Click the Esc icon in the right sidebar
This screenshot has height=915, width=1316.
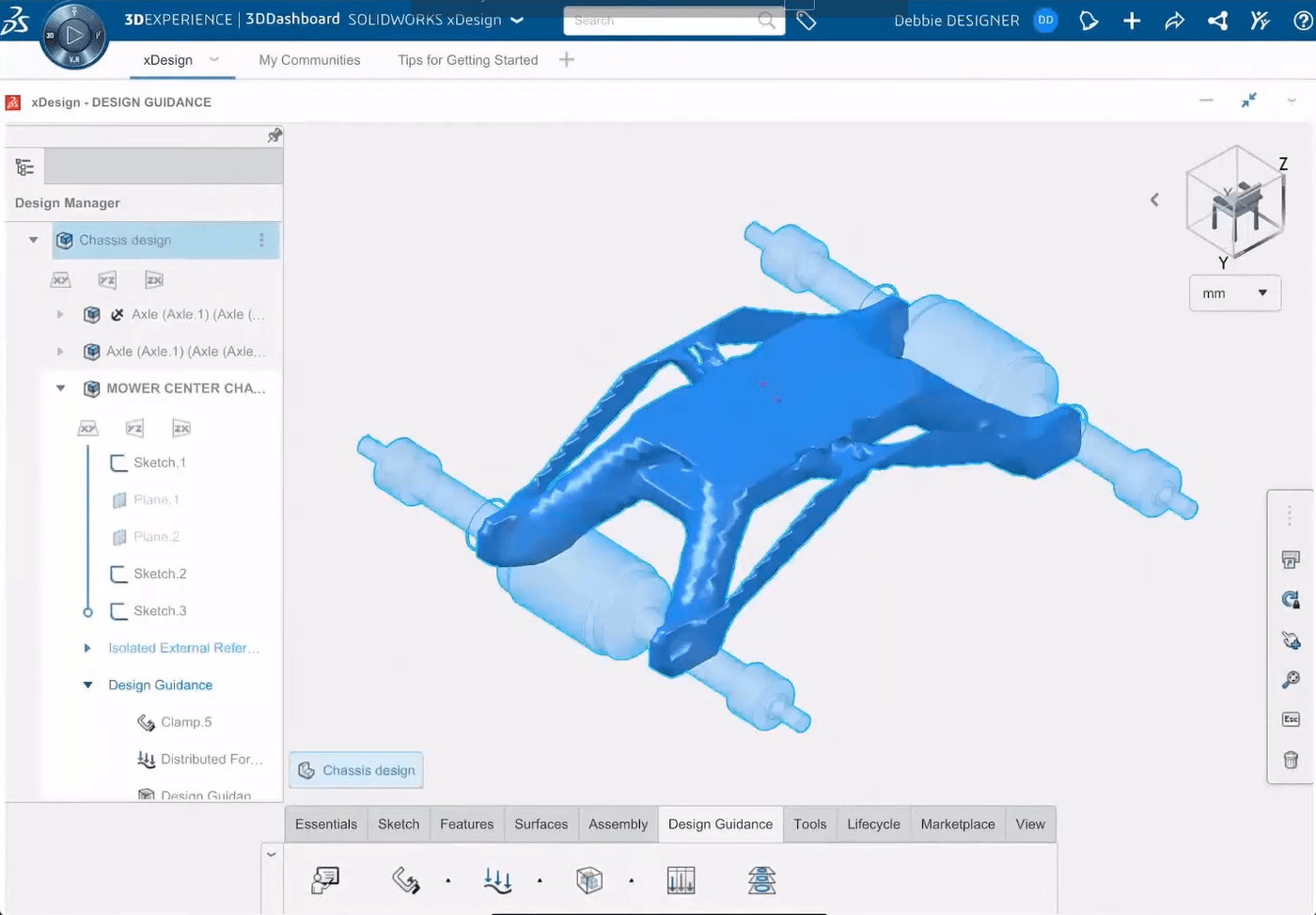(1290, 719)
